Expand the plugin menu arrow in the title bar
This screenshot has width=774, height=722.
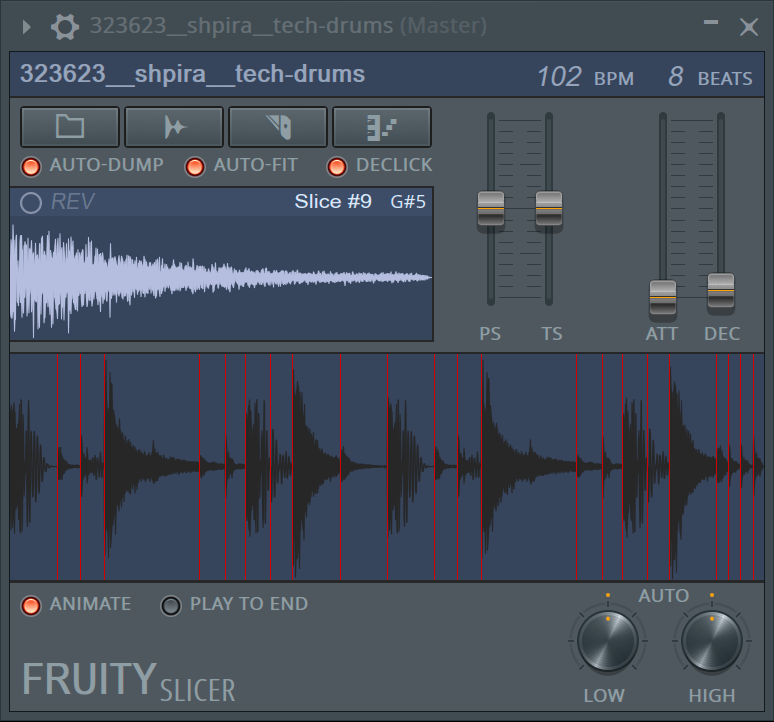point(27,26)
